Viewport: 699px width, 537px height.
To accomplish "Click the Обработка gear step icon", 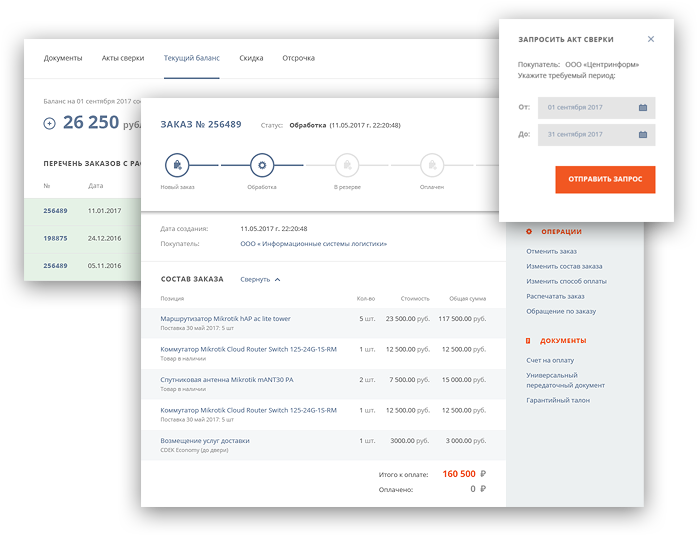I will [x=262, y=165].
